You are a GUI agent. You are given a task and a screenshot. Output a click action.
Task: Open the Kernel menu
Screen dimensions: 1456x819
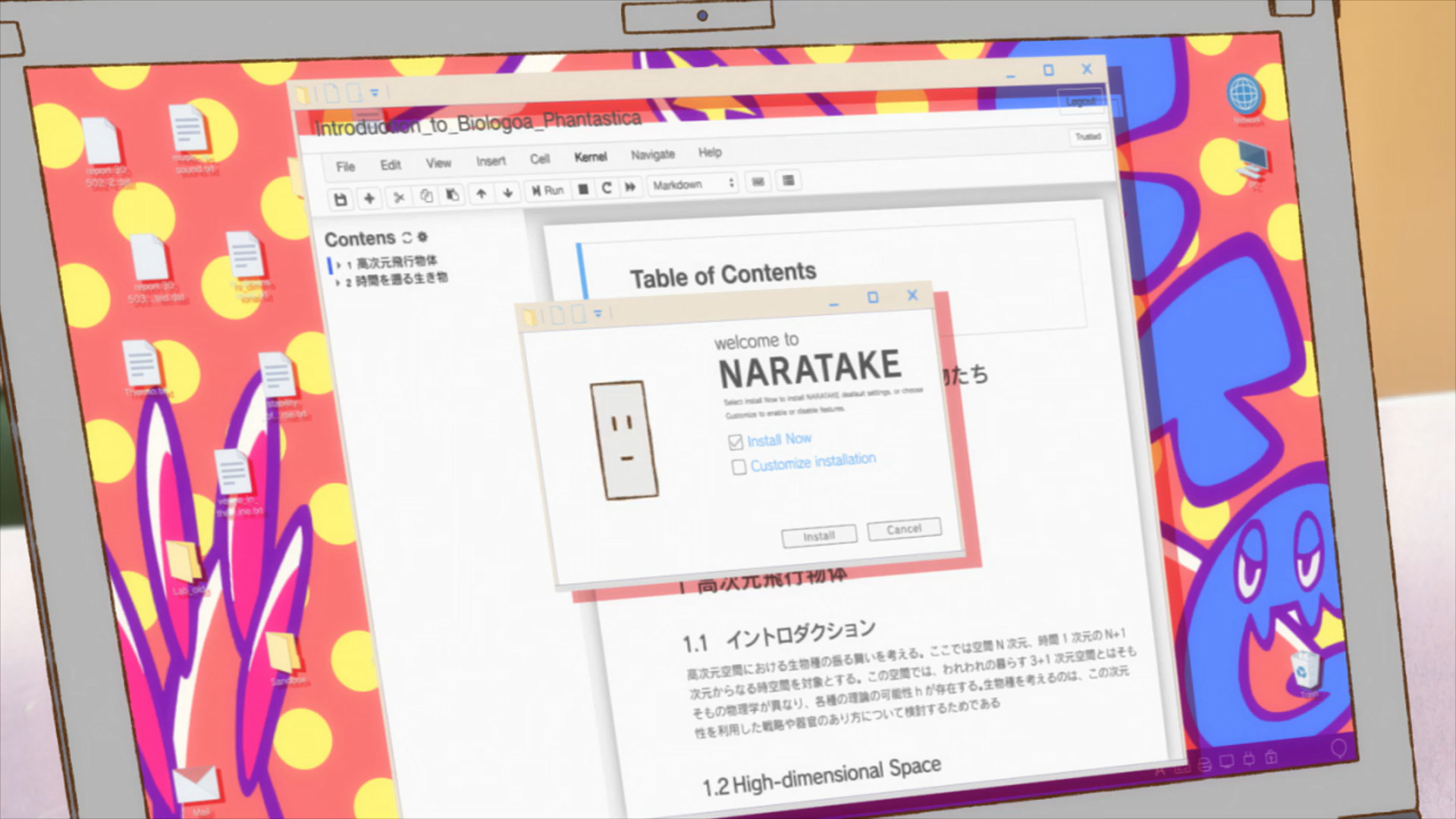pos(590,156)
